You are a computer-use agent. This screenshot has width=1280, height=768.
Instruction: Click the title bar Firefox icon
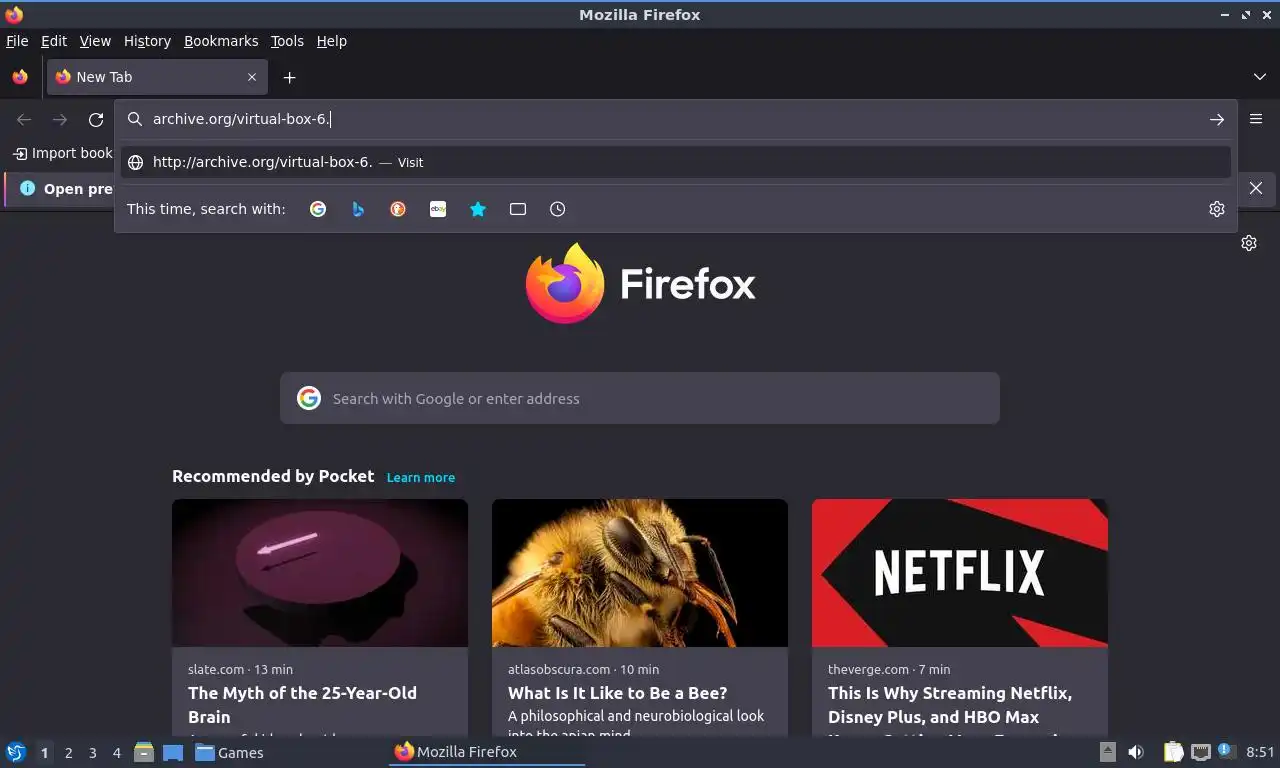click(x=14, y=15)
